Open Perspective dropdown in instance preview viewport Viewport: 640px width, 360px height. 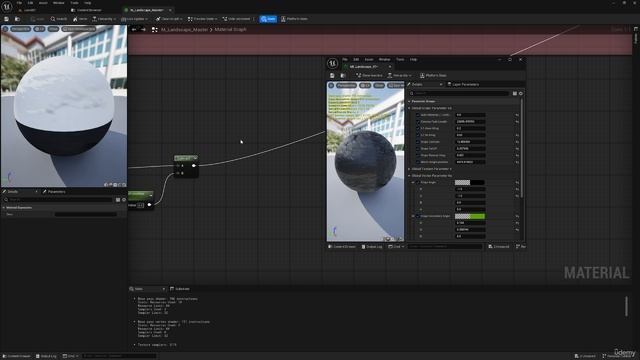click(346, 85)
